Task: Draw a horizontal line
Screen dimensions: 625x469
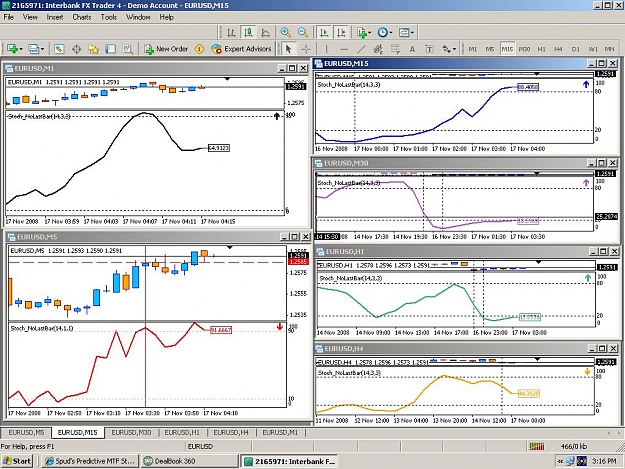Action: [344, 49]
